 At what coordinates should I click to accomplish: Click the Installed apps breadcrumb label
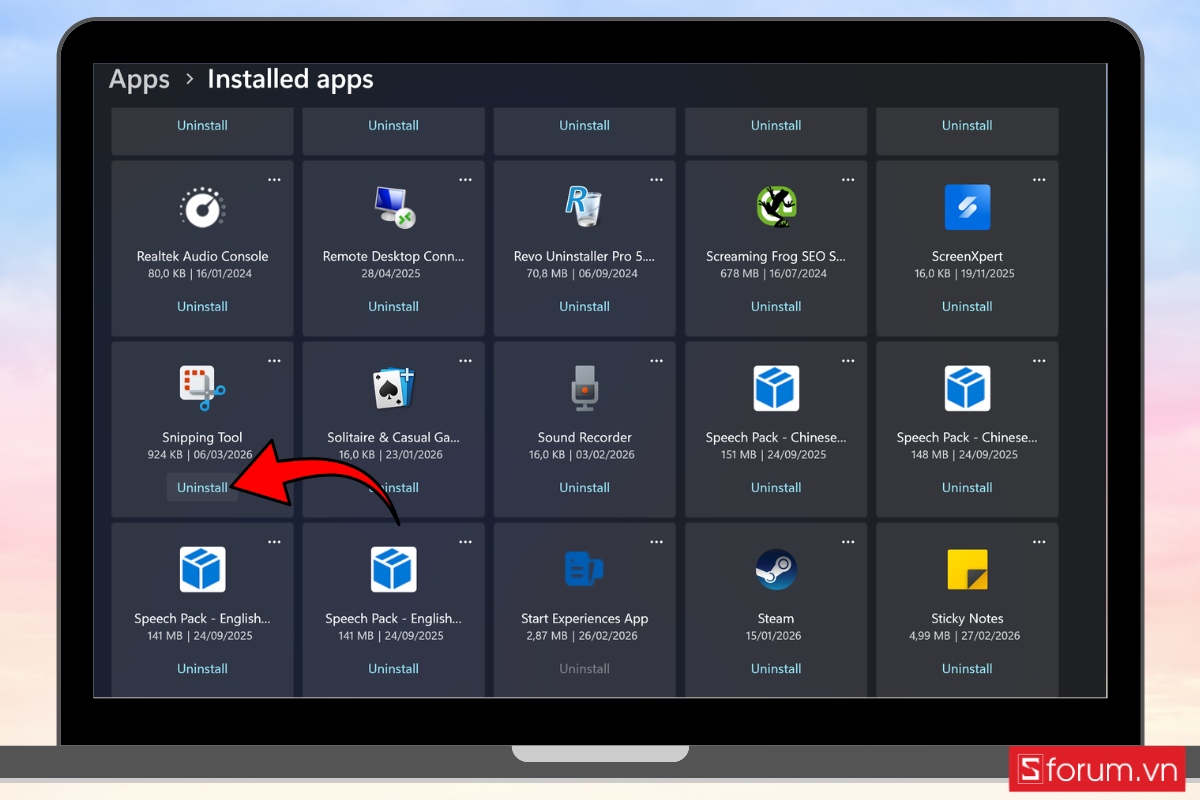click(290, 79)
